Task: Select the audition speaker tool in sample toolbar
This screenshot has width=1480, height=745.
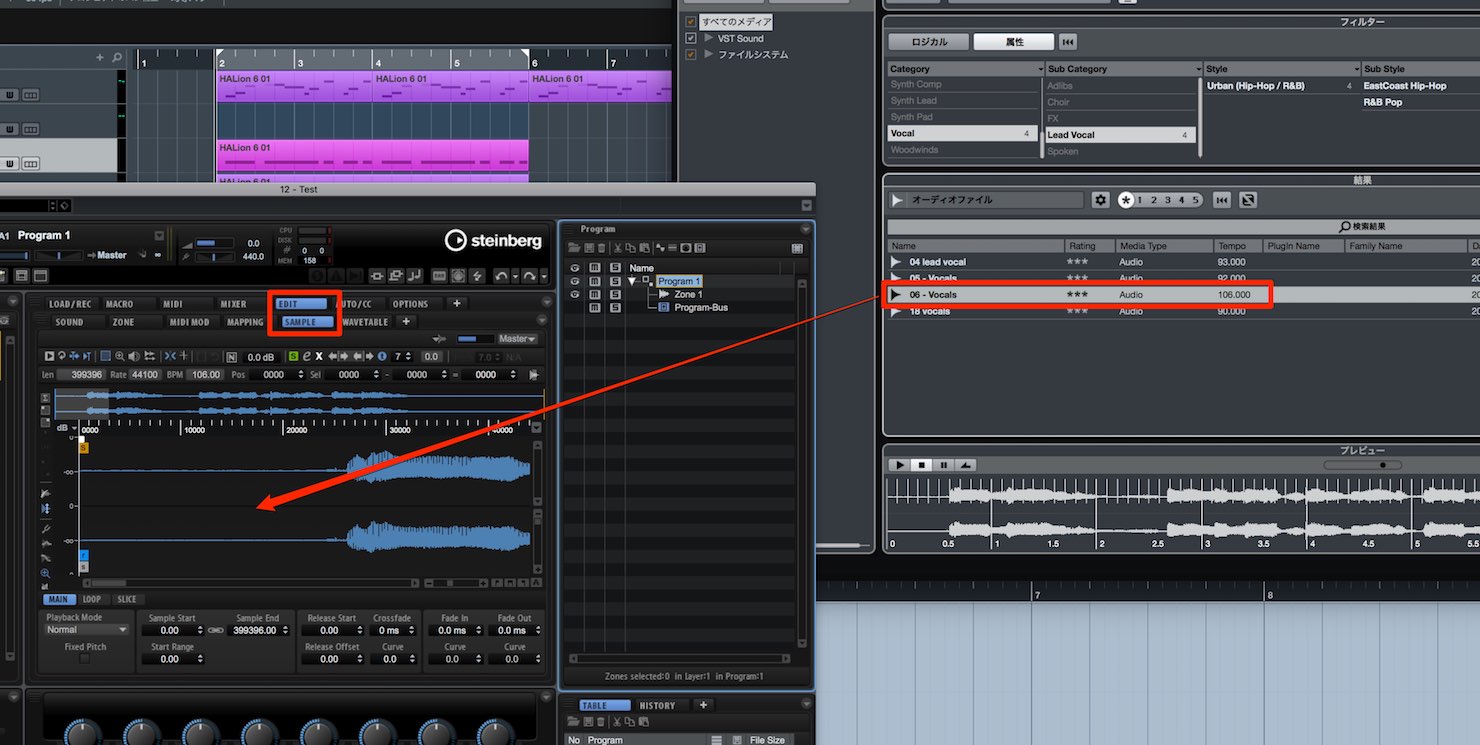Action: [133, 356]
